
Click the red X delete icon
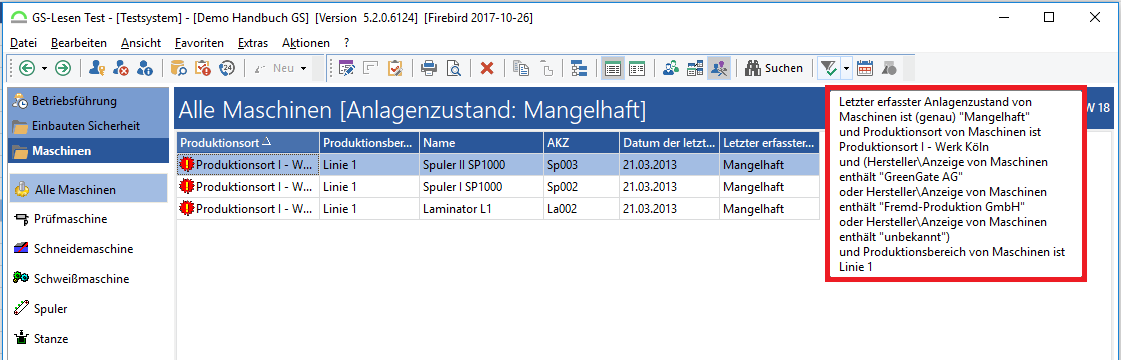(487, 68)
